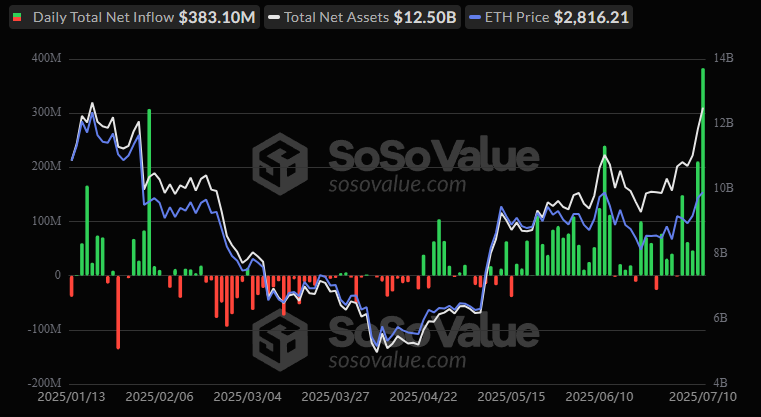Screen dimensions: 761x417
Task: Toggle the Total Net Assets legend
Action: (x=362, y=17)
